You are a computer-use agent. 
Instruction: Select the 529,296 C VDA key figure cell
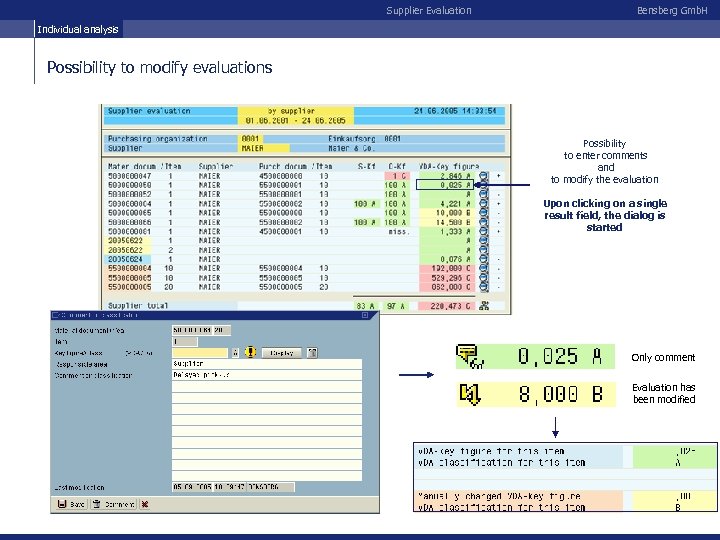446,278
